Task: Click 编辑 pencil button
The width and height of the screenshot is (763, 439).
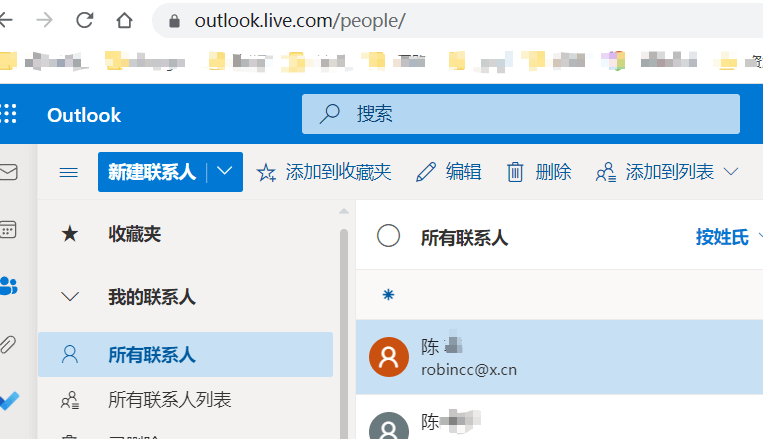Action: (x=449, y=172)
